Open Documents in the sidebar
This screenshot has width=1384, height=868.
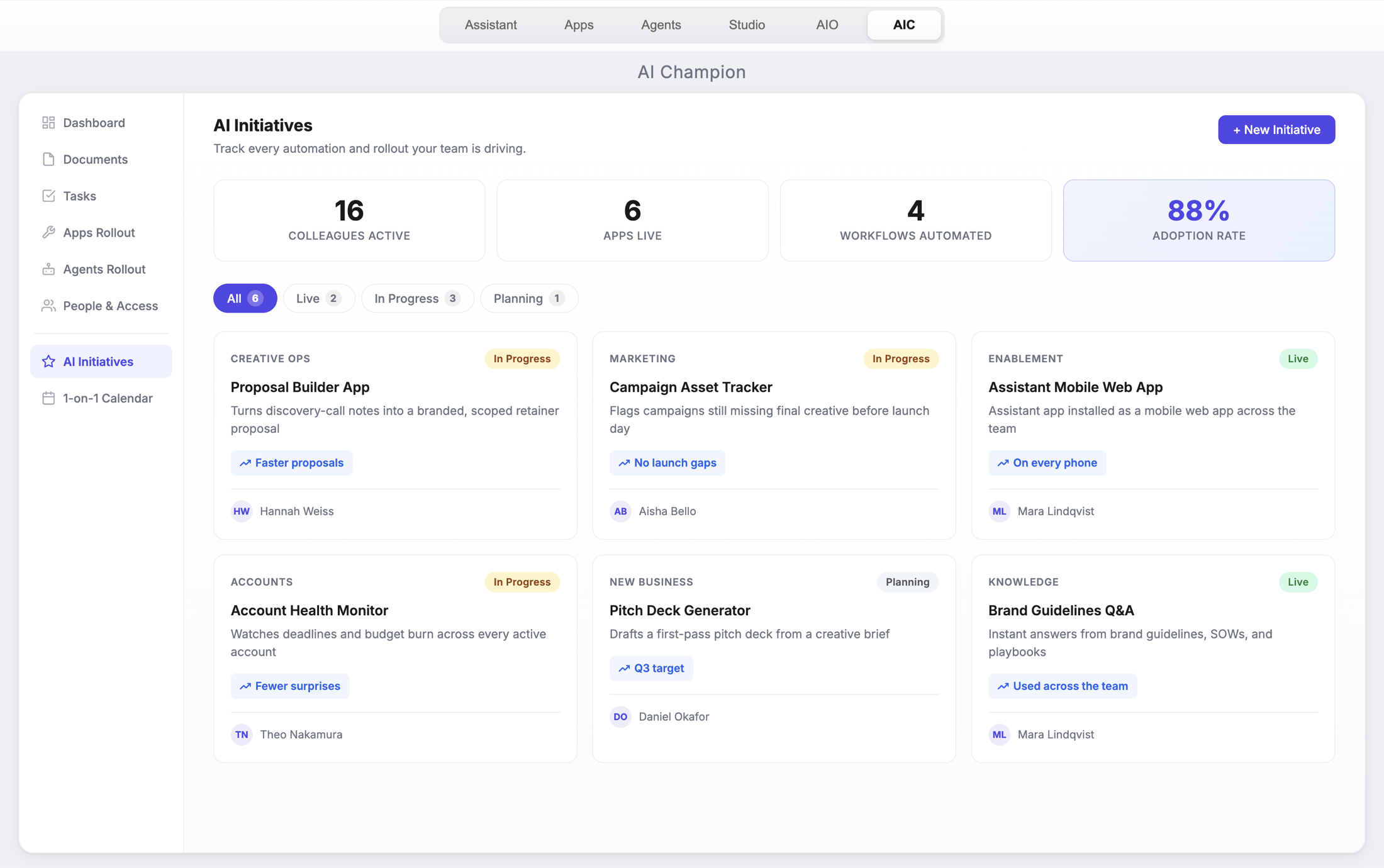pyautogui.click(x=101, y=159)
